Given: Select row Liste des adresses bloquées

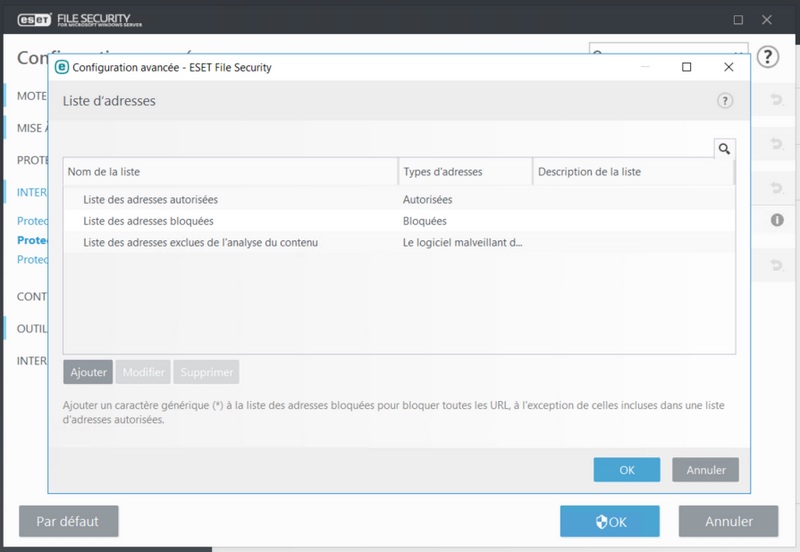Looking at the screenshot, I should click(x=399, y=221).
